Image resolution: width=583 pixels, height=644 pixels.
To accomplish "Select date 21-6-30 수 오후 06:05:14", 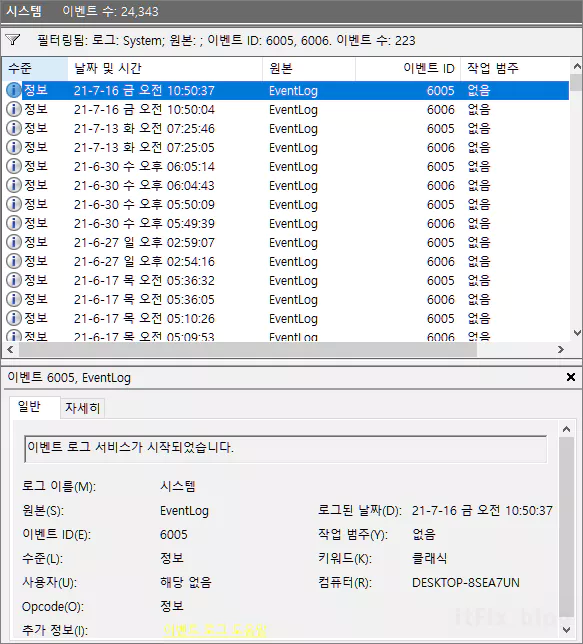I will pos(144,166).
